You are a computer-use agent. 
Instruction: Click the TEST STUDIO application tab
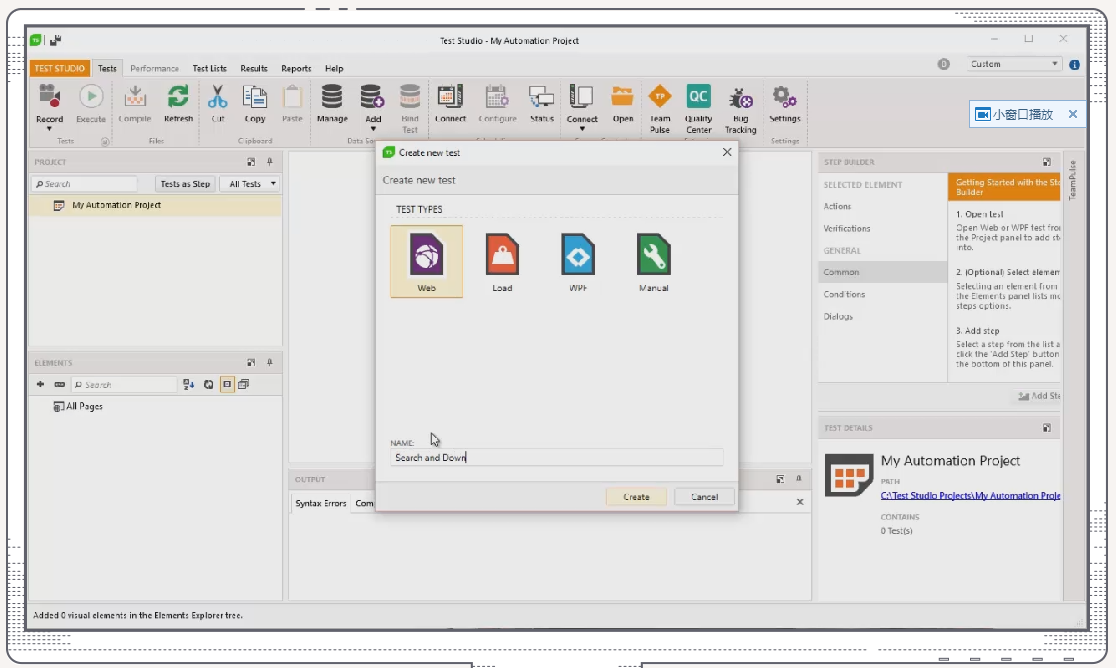tap(60, 68)
